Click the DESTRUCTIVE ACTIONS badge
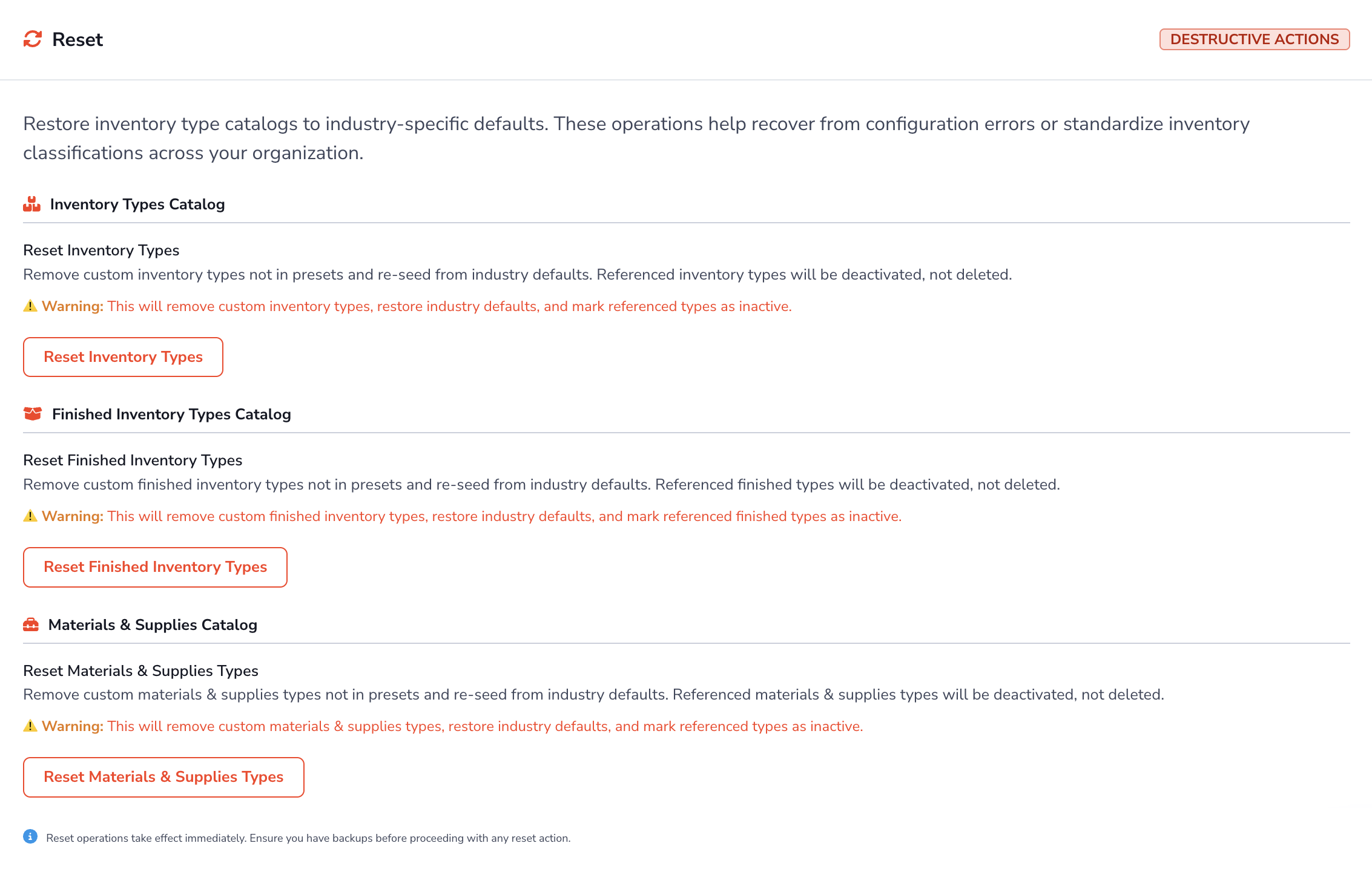Viewport: 1372px width, 869px height. pyautogui.click(x=1255, y=39)
